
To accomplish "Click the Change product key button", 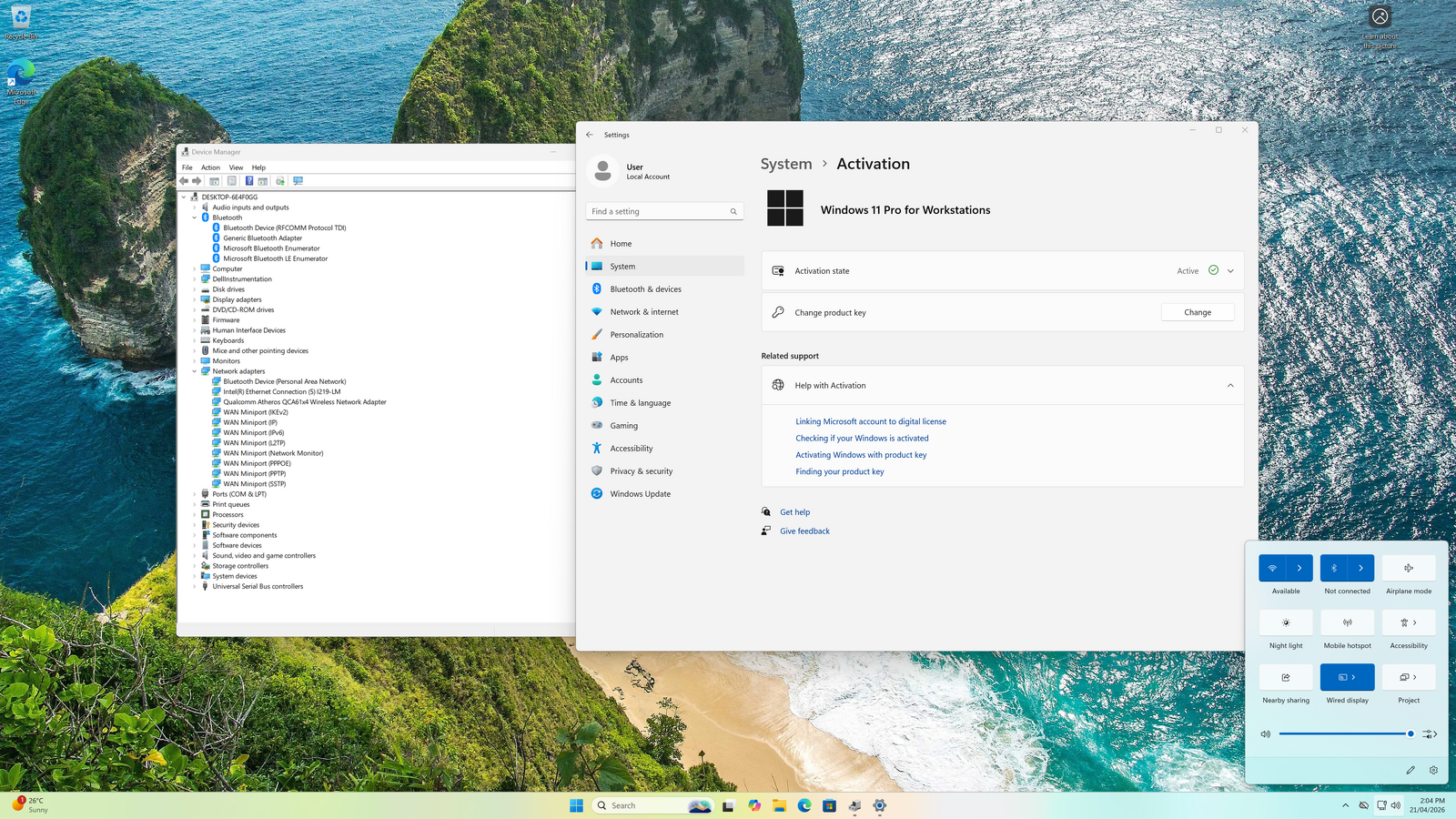I will click(1198, 312).
